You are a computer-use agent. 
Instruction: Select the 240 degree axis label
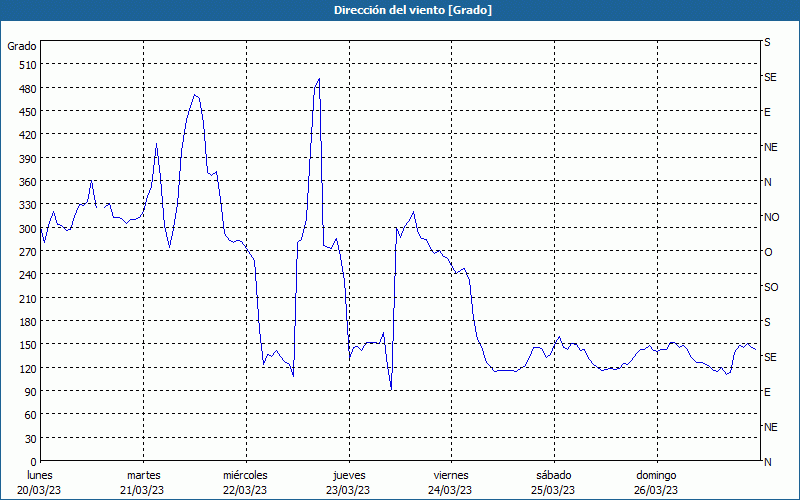[x=28, y=276]
